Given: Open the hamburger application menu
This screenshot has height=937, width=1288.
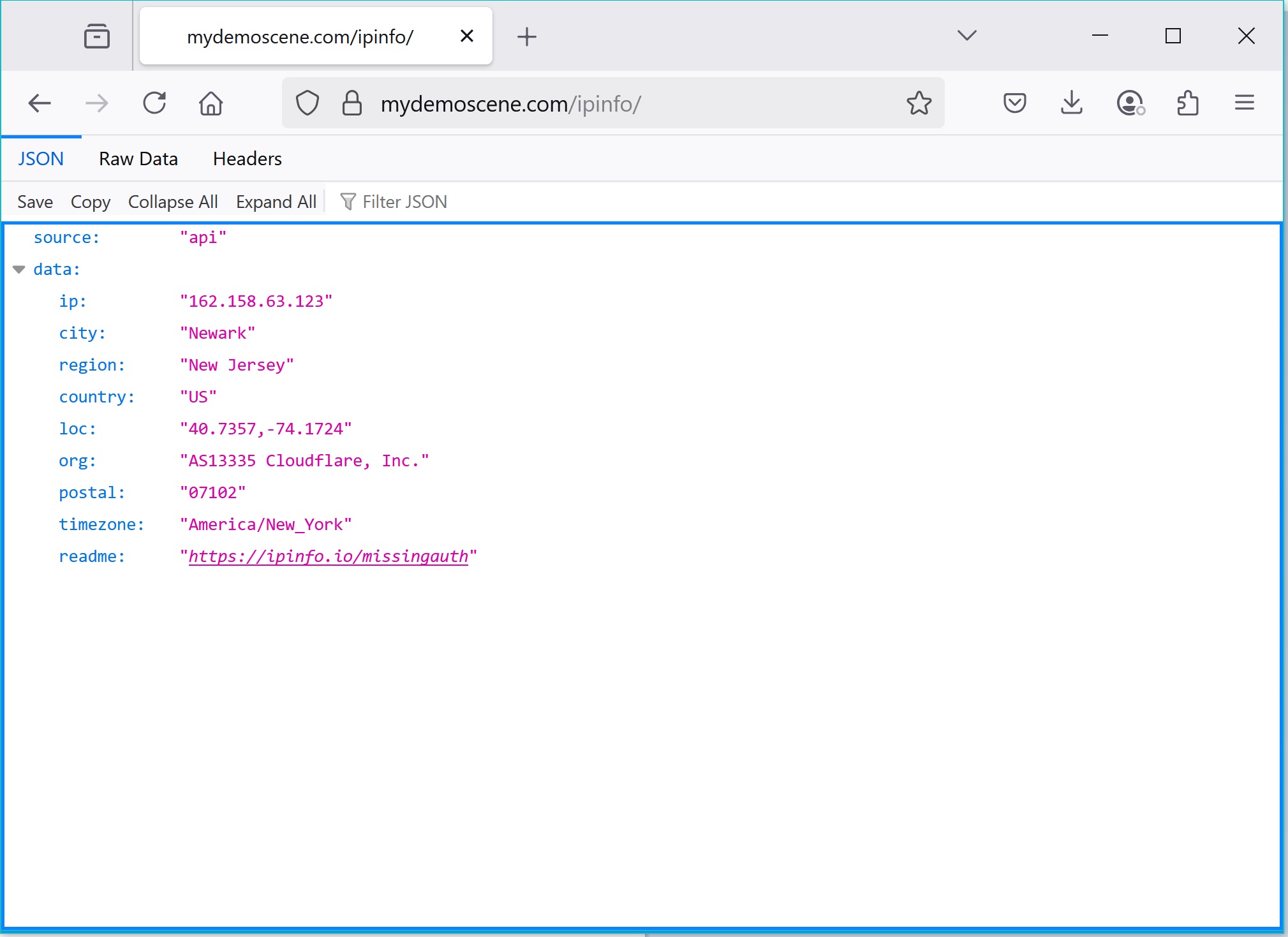Looking at the screenshot, I should point(1243,103).
